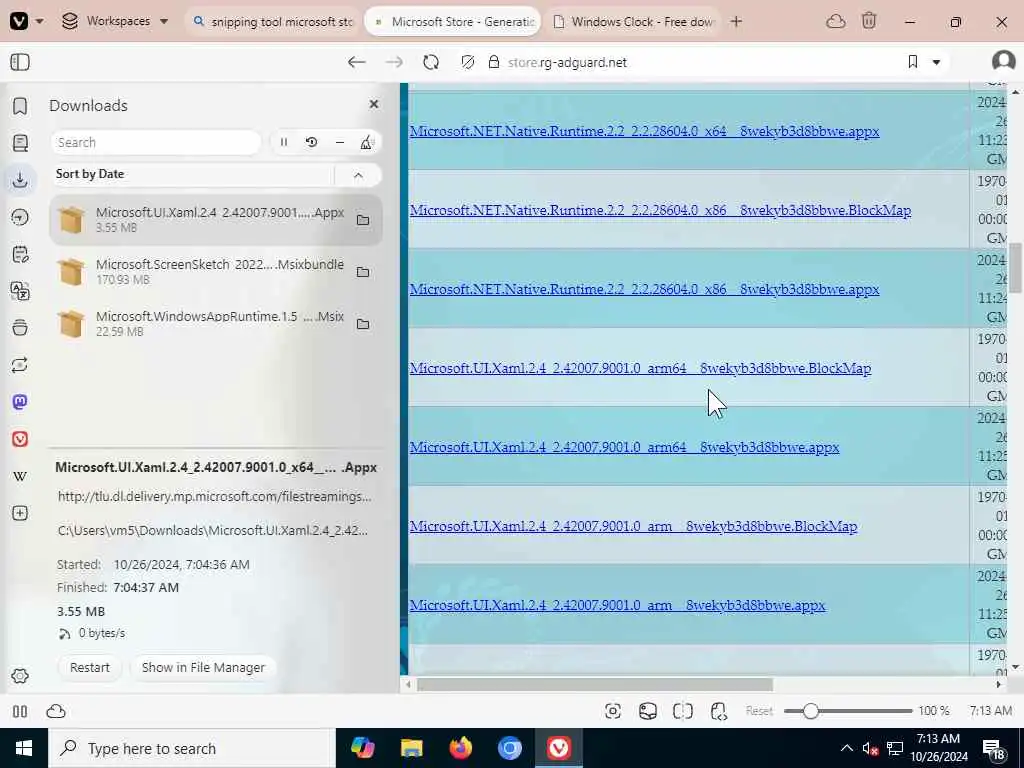The image size is (1024, 768).
Task: Open the Bookmarks panel in the sidebar
Action: (20, 106)
